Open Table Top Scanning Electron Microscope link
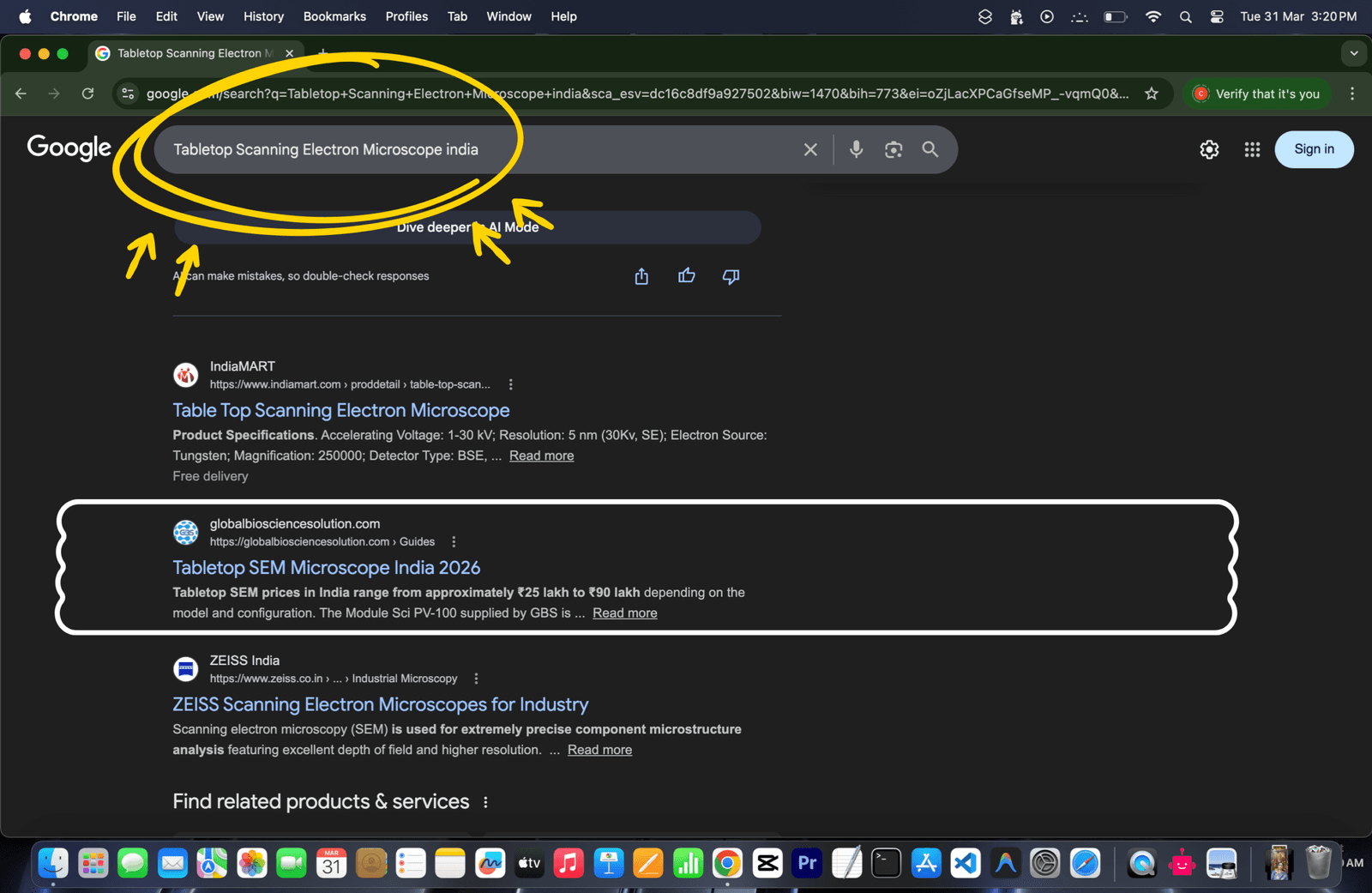Viewport: 1372px width, 893px height. (341, 410)
